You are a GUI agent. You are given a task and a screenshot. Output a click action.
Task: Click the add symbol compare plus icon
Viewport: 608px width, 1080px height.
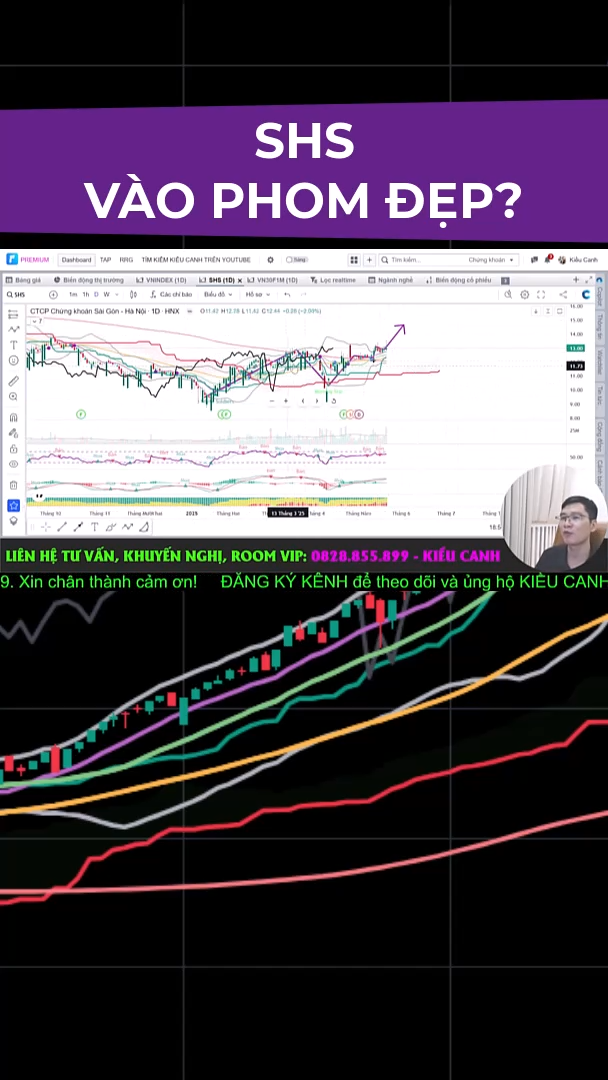point(53,295)
